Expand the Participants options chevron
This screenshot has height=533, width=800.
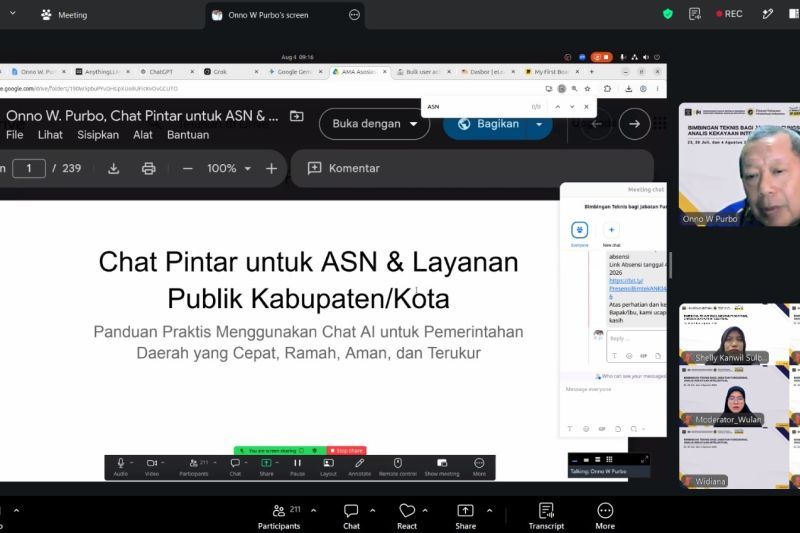pos(313,510)
